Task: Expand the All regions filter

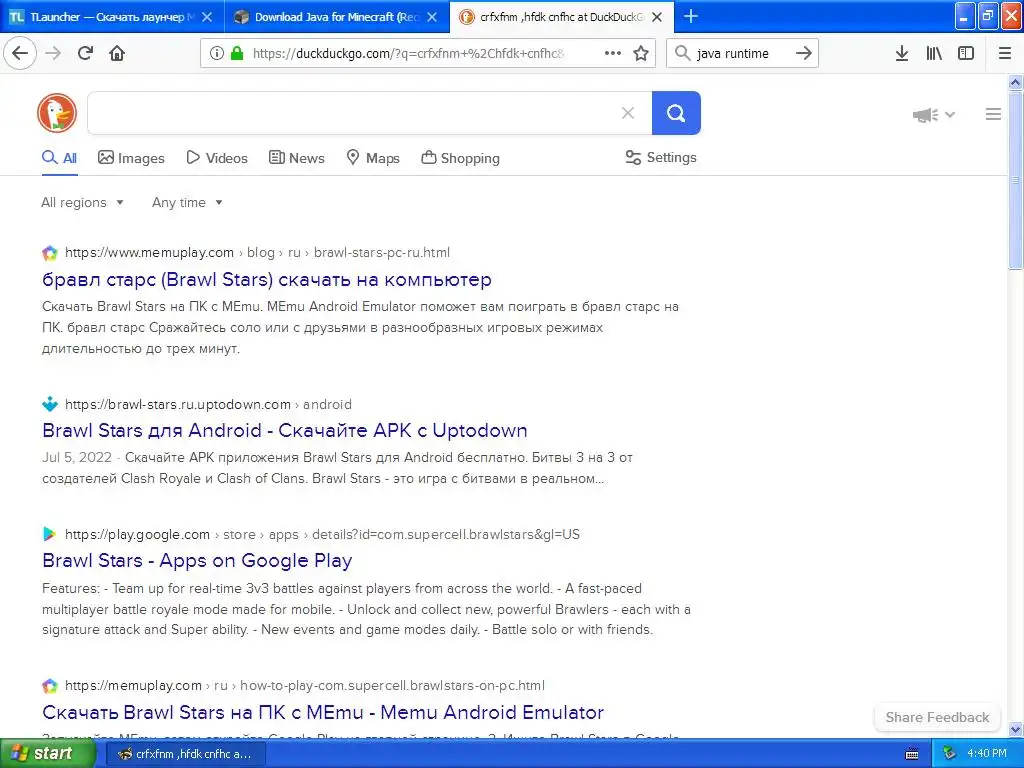Action: tap(82, 202)
